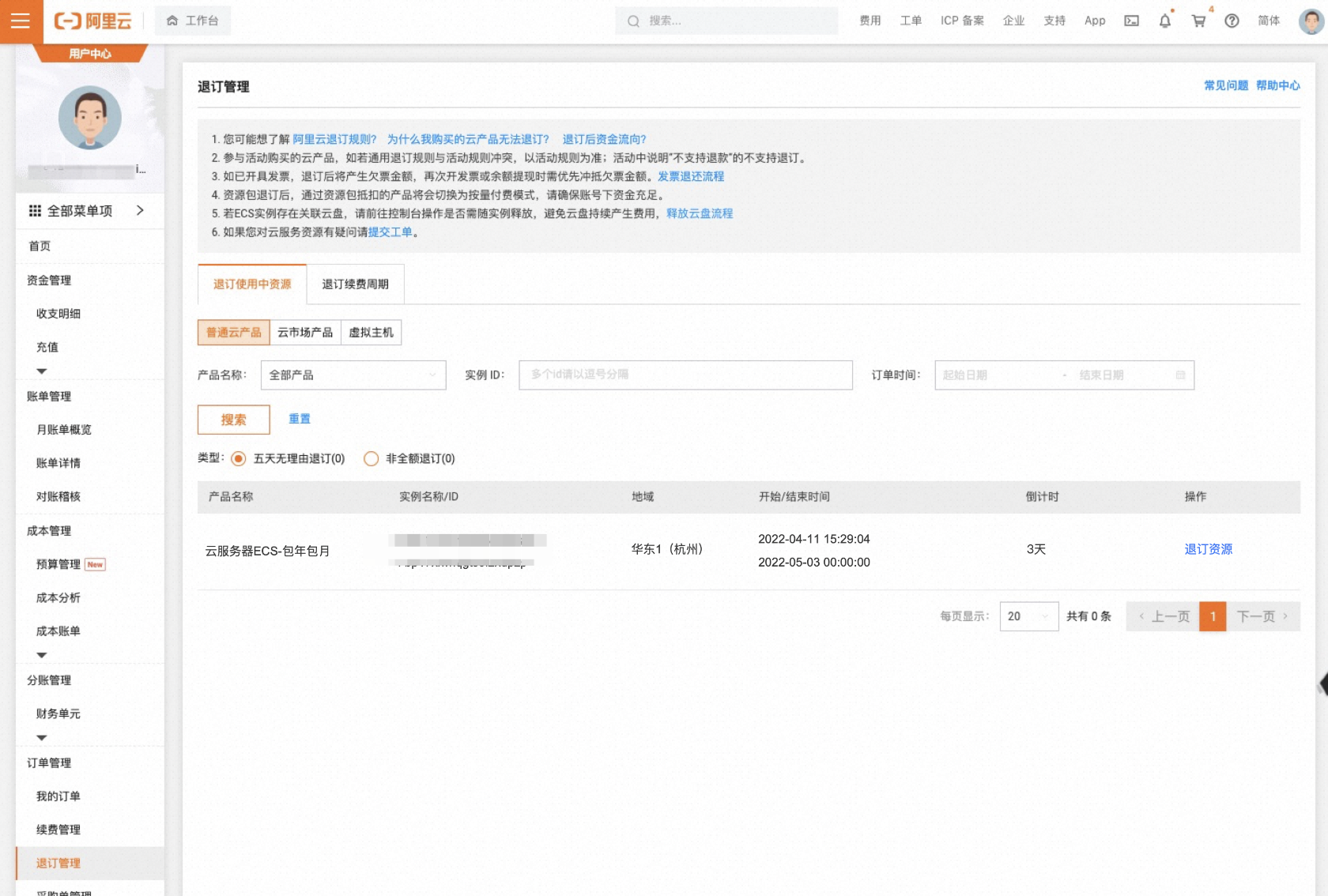
Task: Click the 提交工单 link
Action: coord(390,232)
